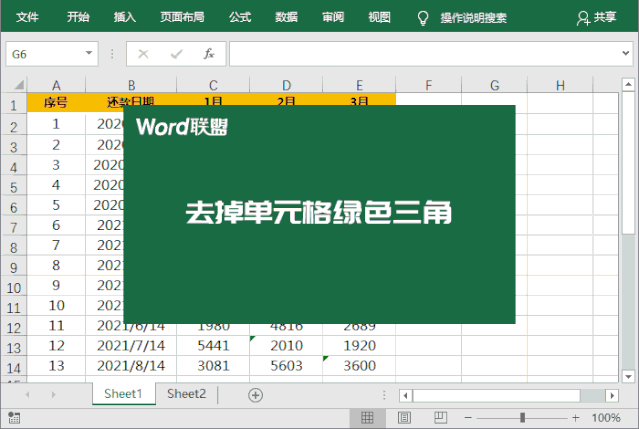639x429 pixels.
Task: Click the macro record icon in status bar
Action: tap(14, 417)
